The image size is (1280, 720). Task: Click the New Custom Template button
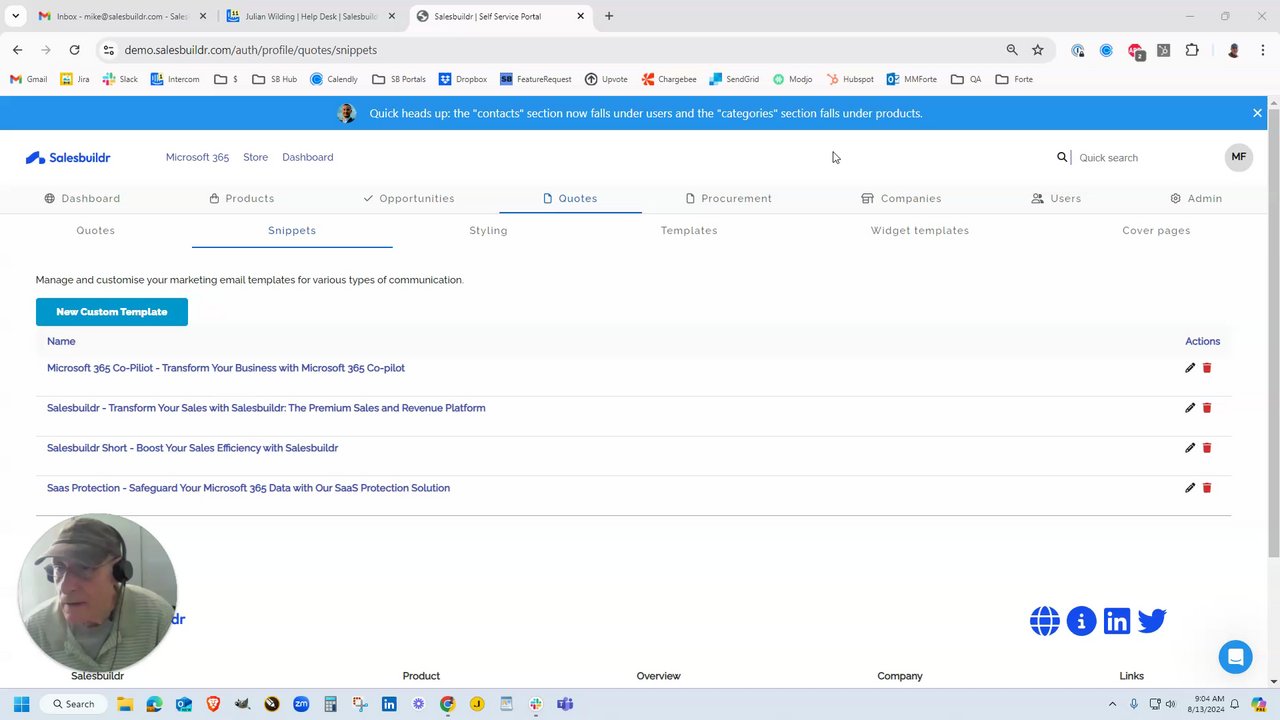pos(112,312)
